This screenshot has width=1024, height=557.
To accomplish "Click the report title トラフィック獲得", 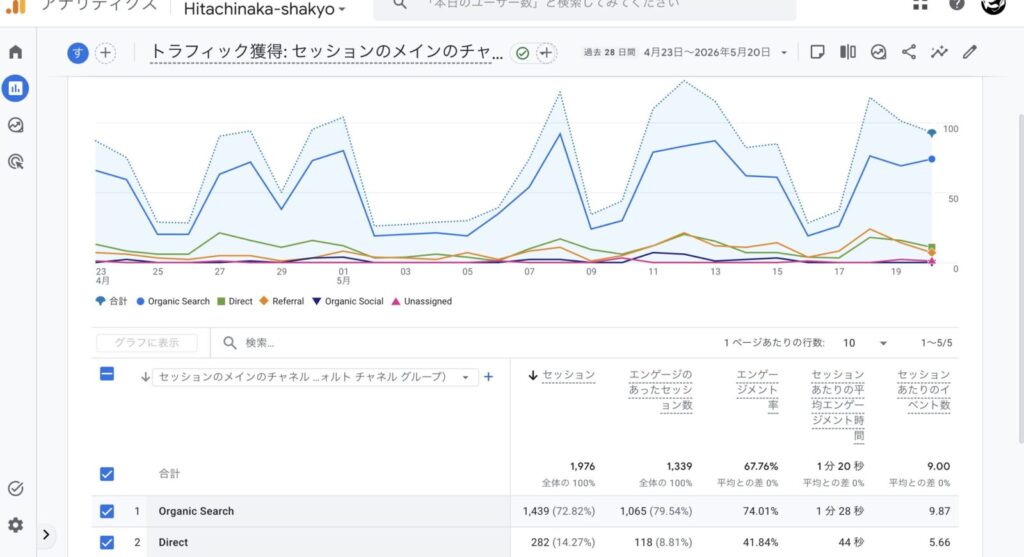I will click(x=327, y=52).
